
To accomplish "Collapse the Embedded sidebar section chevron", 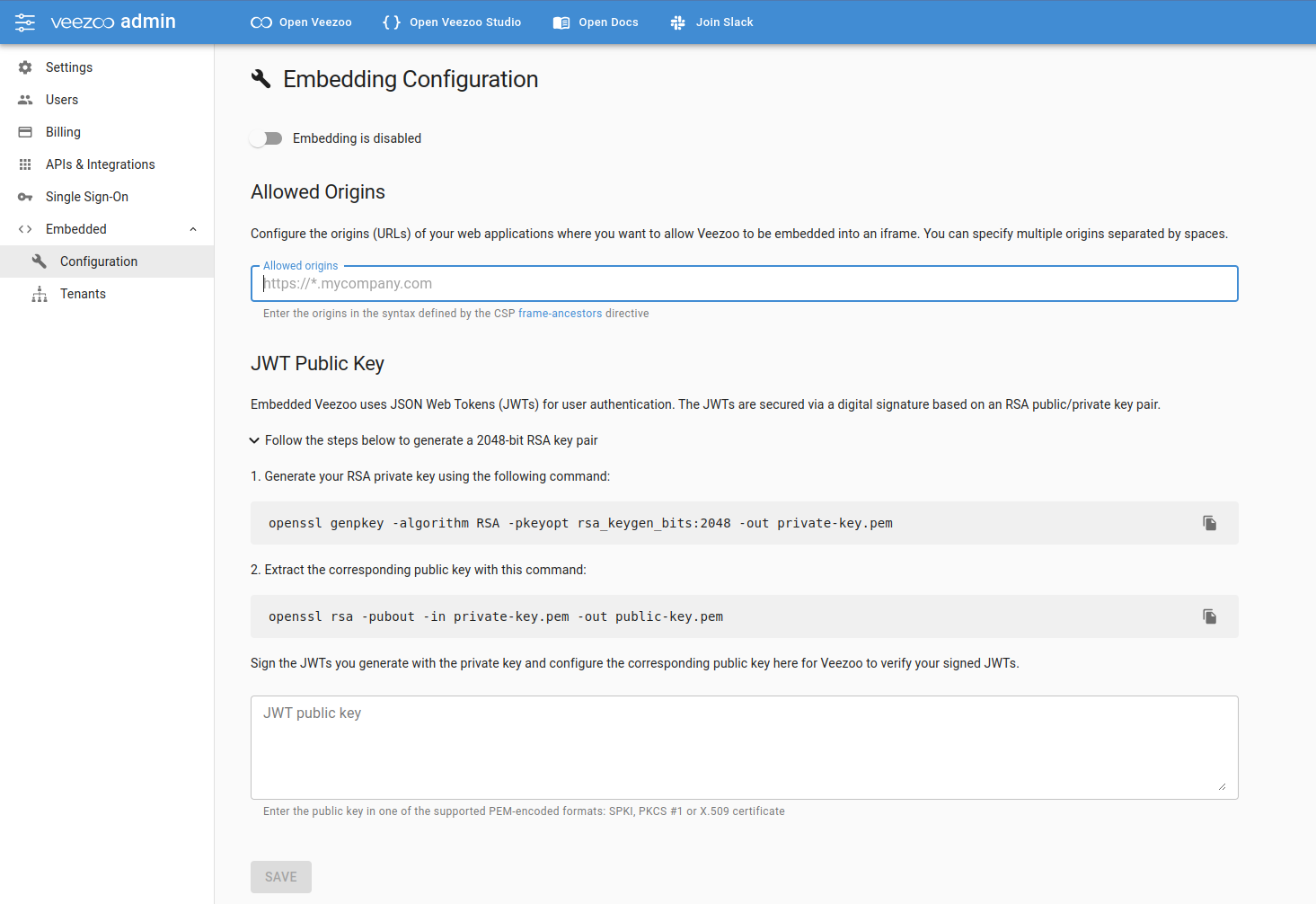I will (193, 229).
